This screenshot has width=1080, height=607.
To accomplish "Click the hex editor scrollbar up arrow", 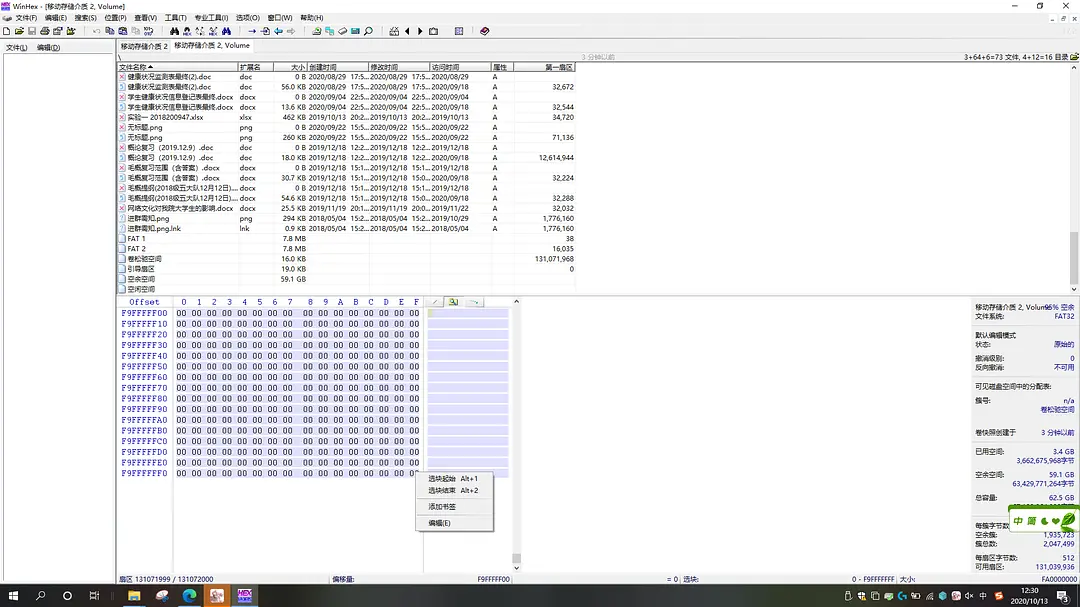I will point(517,302).
